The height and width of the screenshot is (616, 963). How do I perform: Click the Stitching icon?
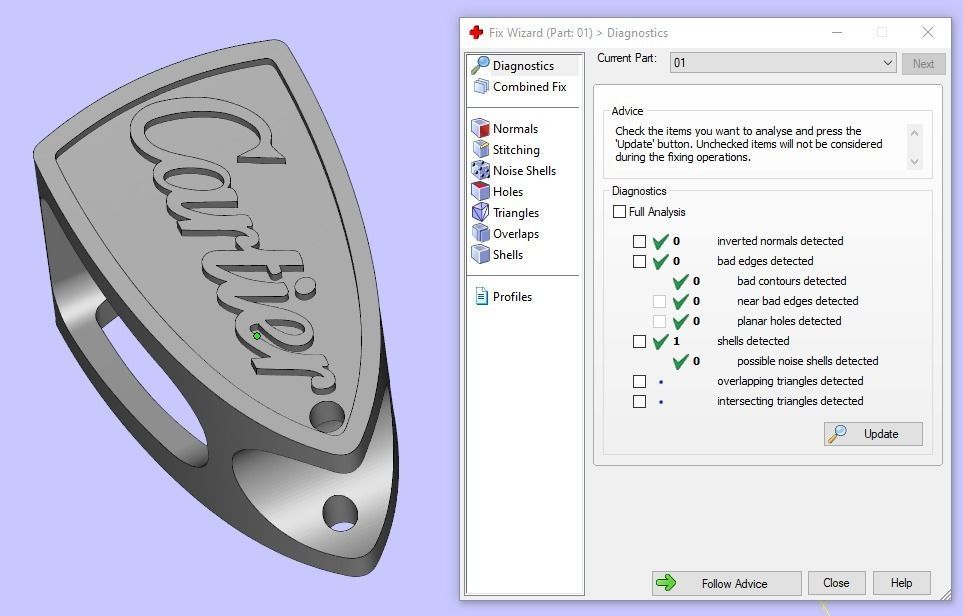tap(480, 149)
